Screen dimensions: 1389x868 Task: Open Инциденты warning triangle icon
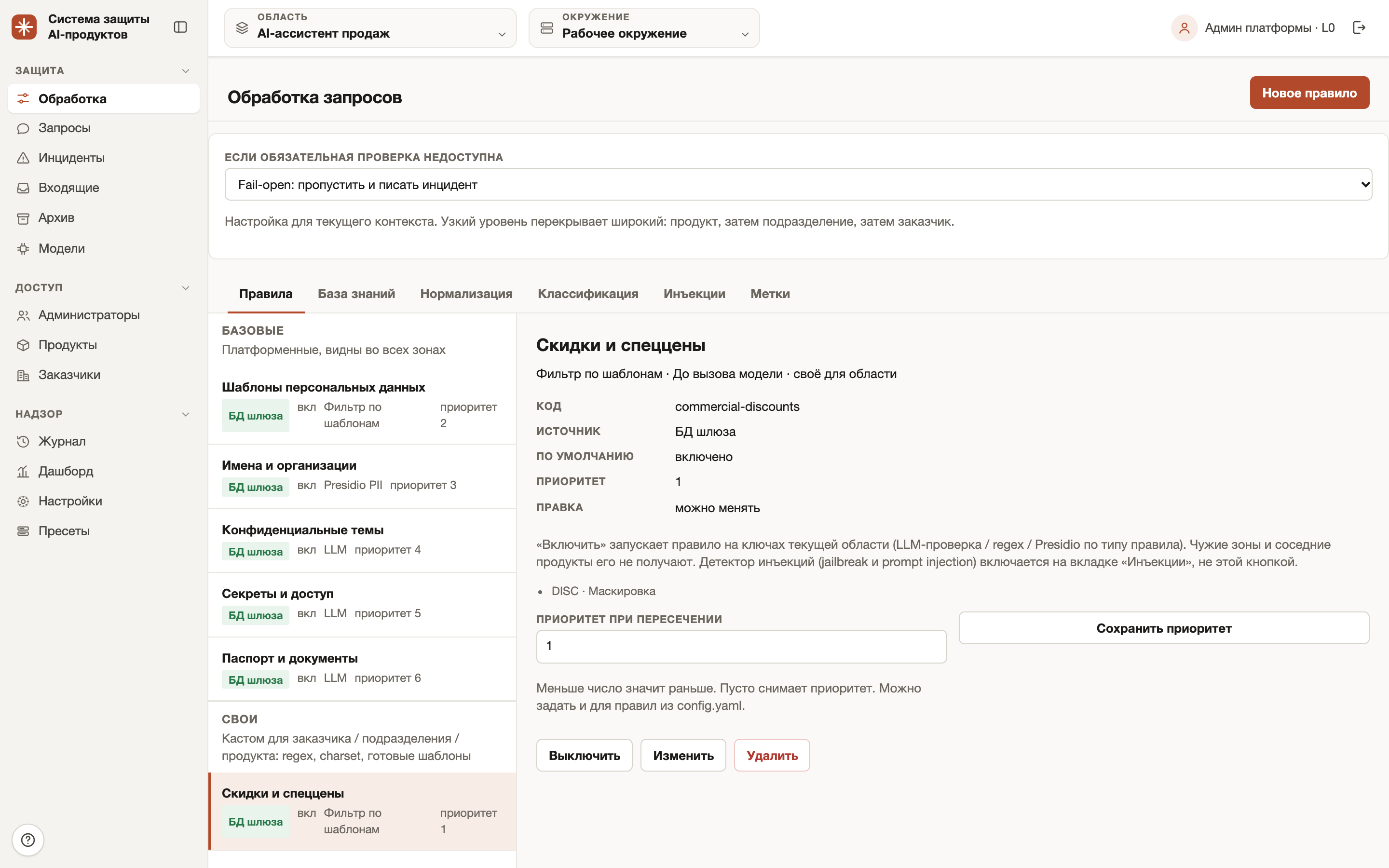pos(23,158)
